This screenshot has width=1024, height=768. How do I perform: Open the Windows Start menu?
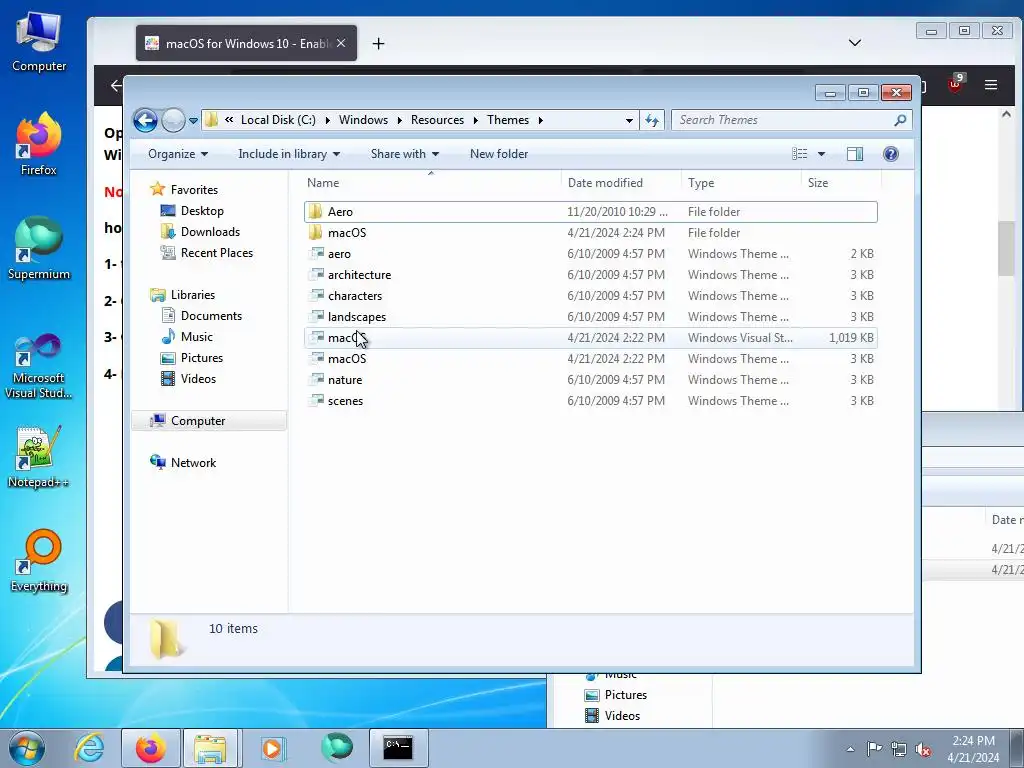point(27,748)
